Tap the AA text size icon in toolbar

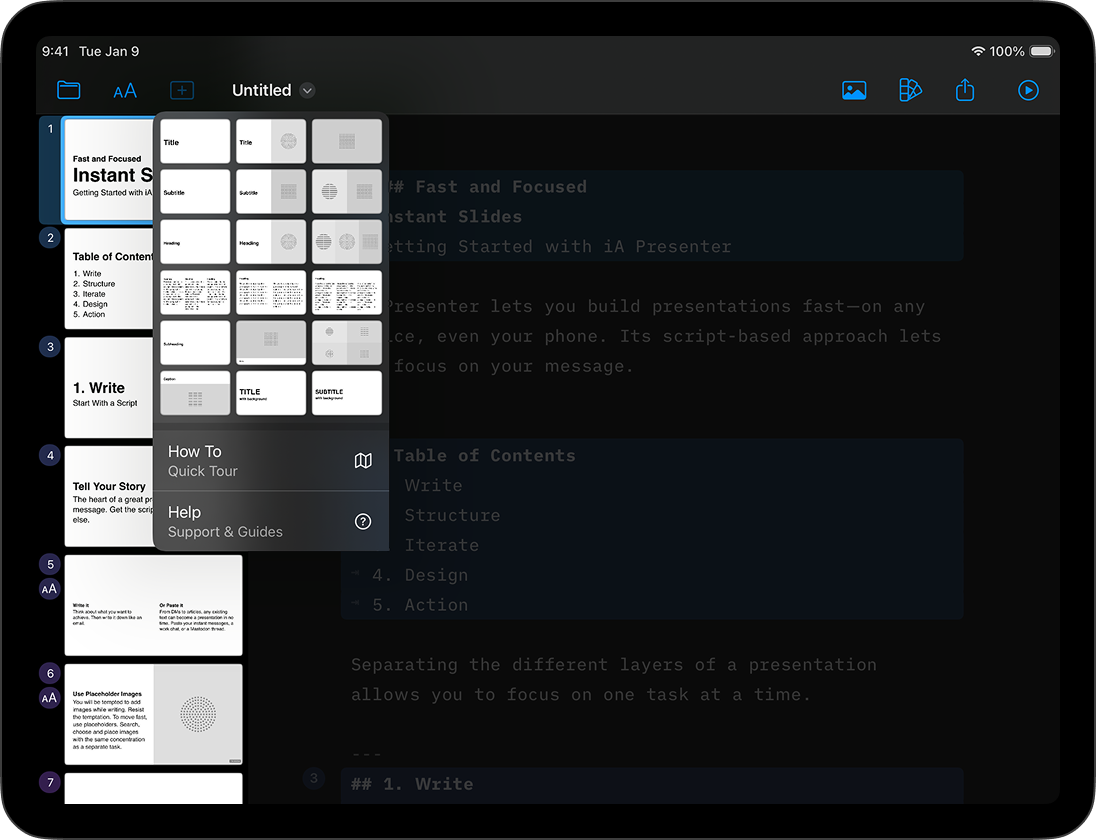point(125,91)
